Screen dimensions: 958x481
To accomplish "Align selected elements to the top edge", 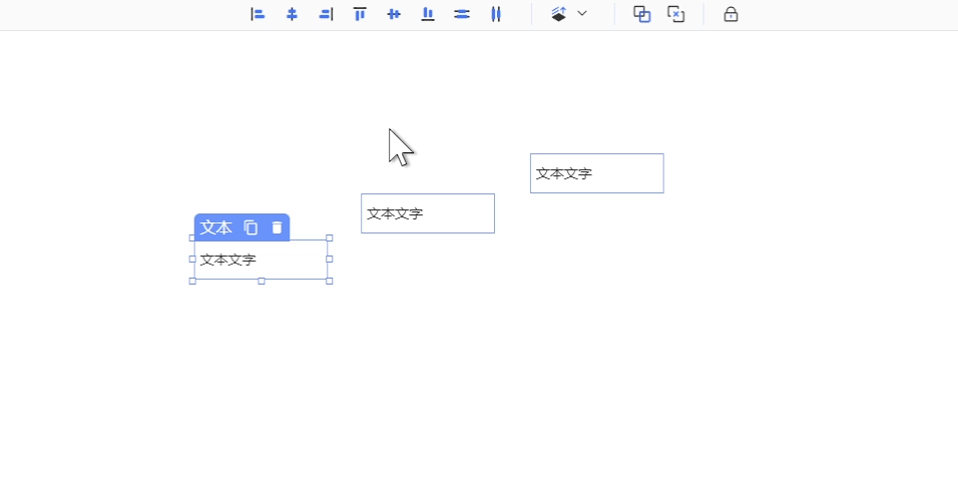I will [360, 14].
